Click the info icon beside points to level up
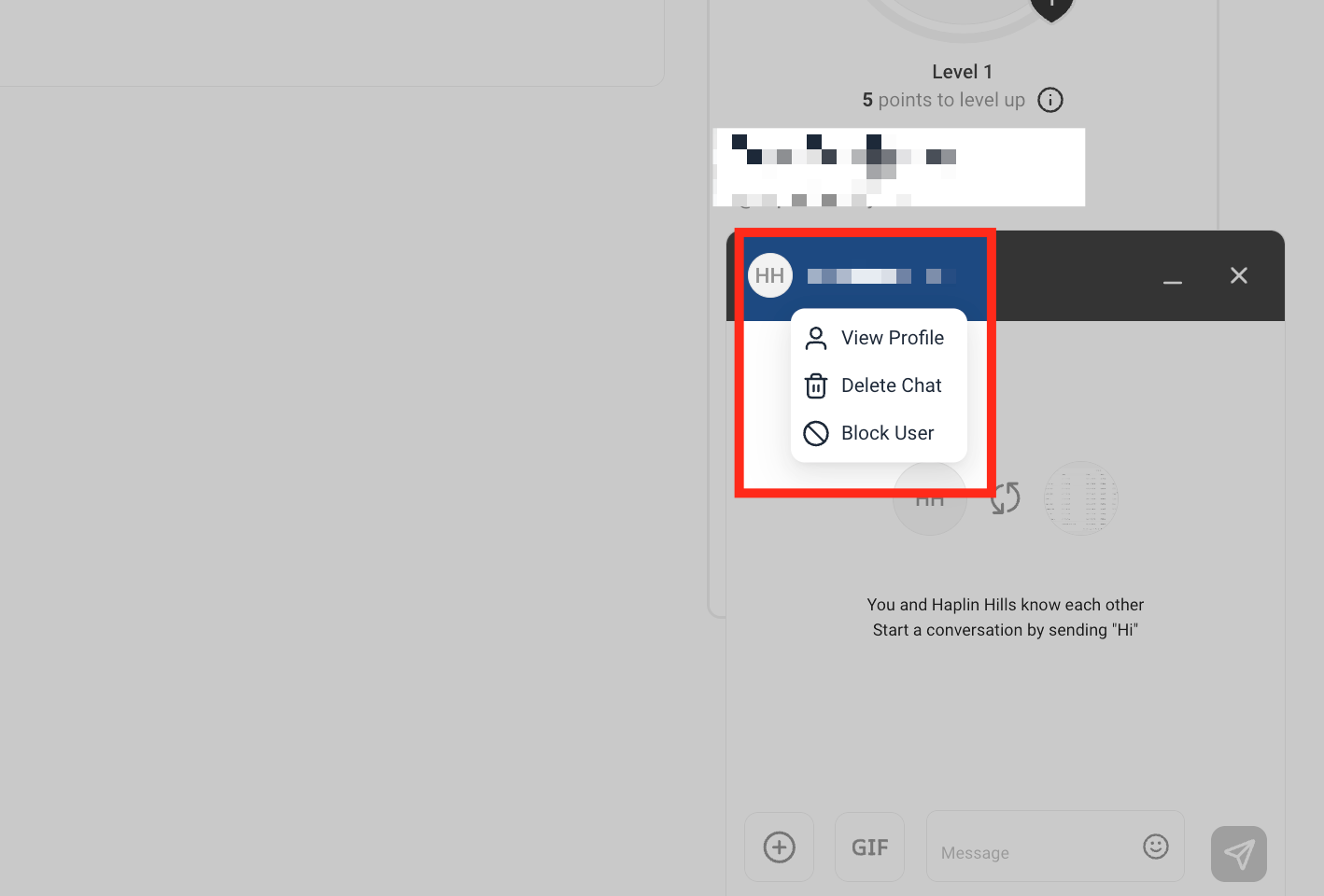This screenshot has width=1324, height=896. point(1050,100)
